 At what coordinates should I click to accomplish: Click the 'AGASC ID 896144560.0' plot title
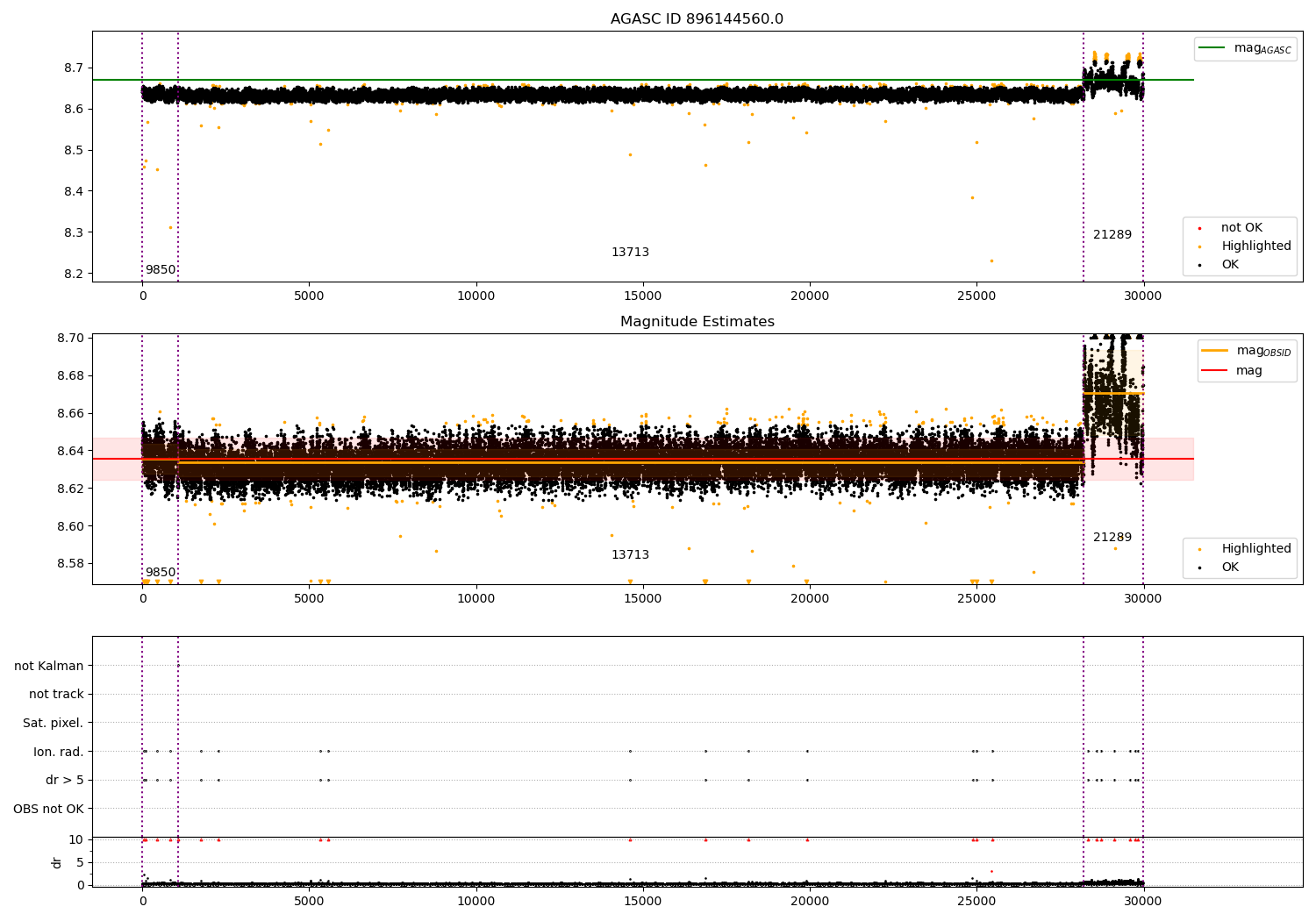pos(697,19)
